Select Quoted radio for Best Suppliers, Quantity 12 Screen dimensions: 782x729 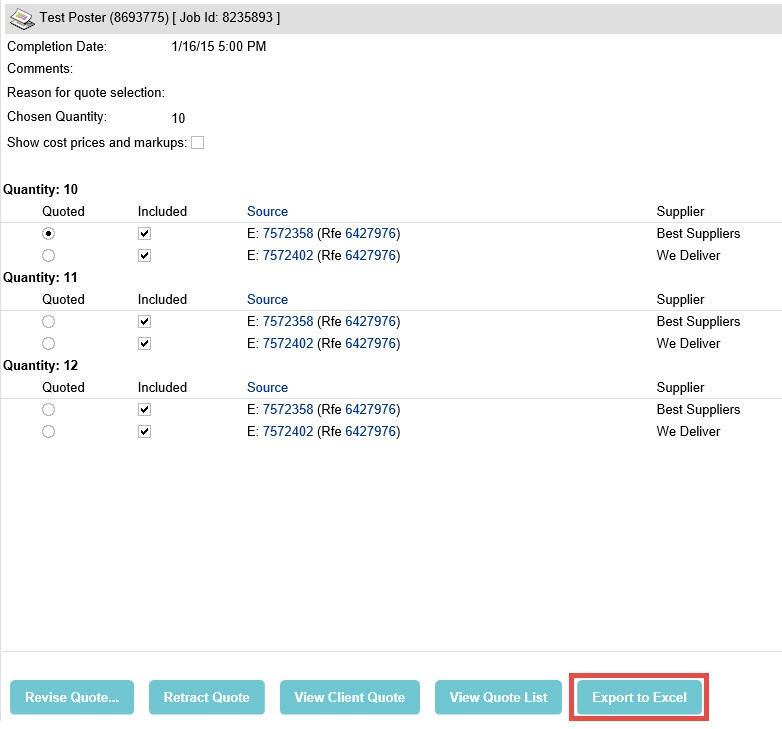point(48,410)
